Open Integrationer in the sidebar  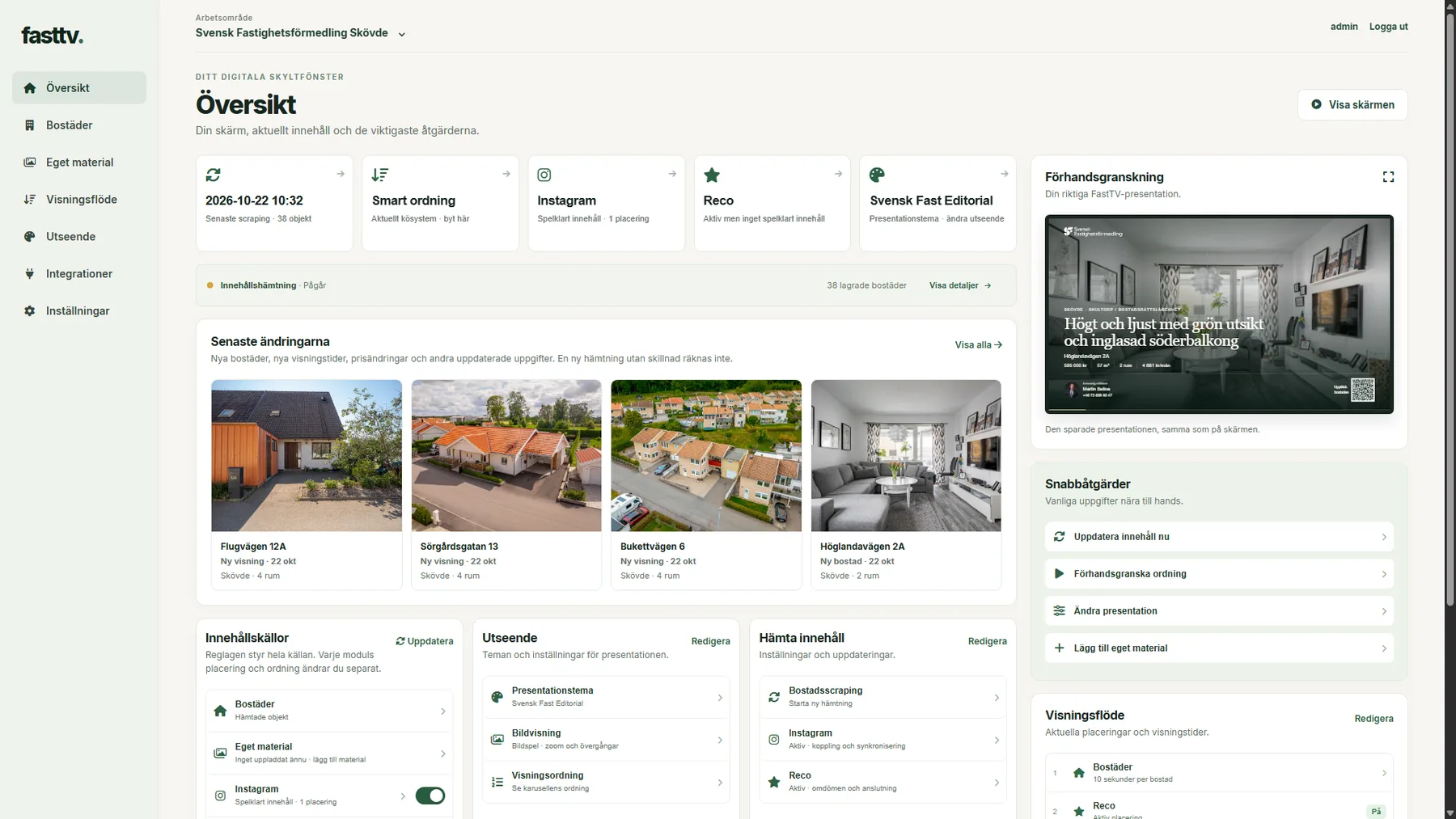(x=79, y=274)
